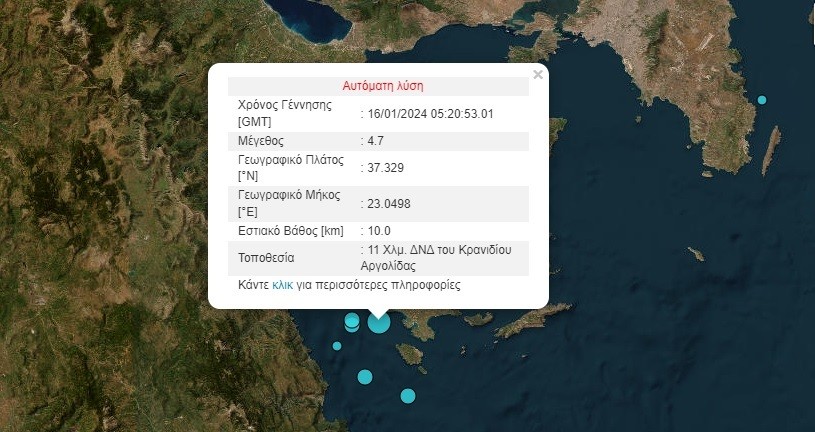Click the 'Μέγεθος' row label
The image size is (815, 432).
pos(263,140)
